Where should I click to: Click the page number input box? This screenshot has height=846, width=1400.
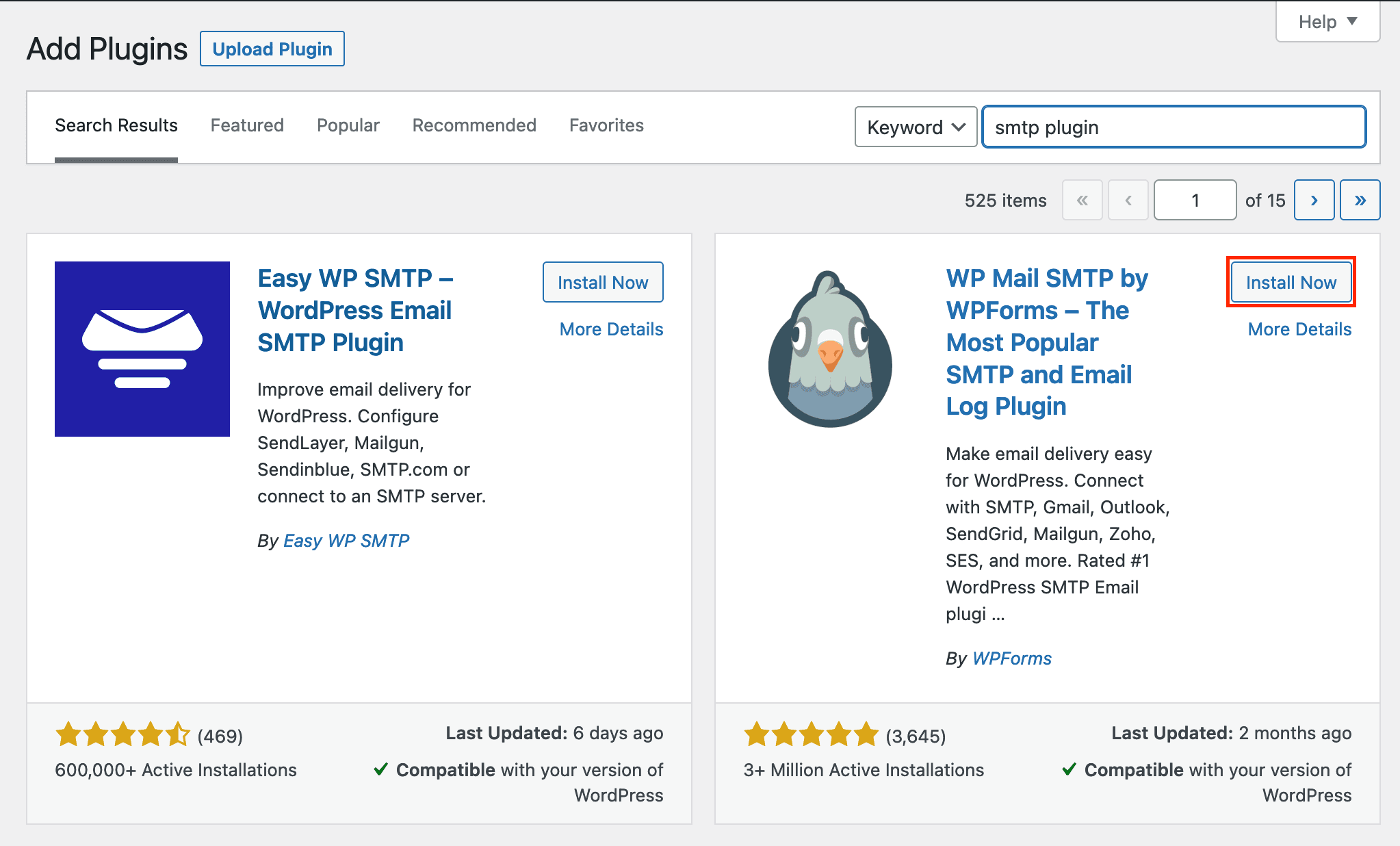(1195, 200)
